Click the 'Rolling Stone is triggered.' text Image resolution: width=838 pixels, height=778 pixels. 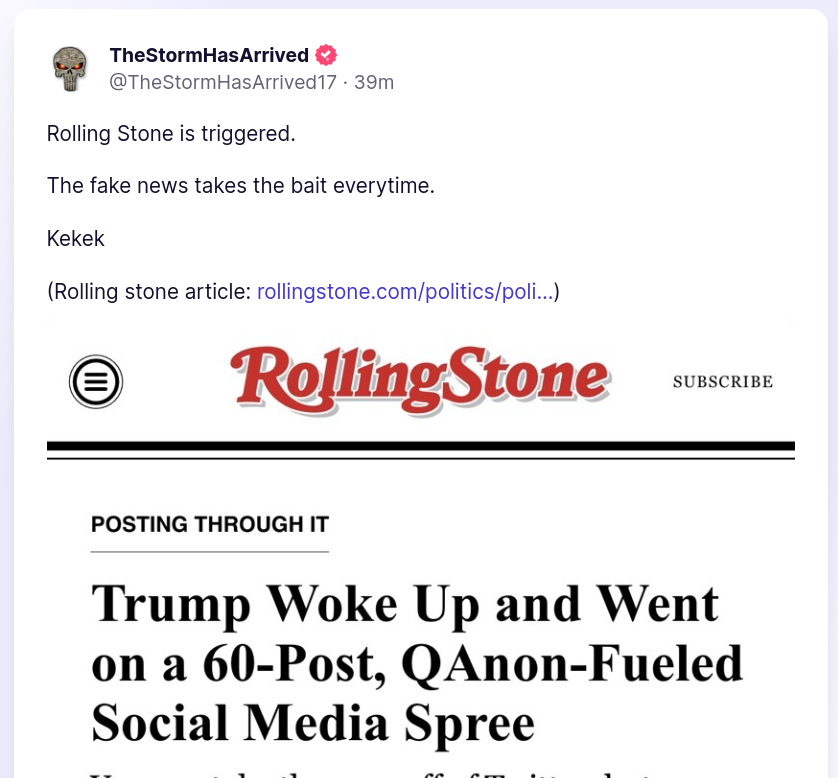point(171,133)
